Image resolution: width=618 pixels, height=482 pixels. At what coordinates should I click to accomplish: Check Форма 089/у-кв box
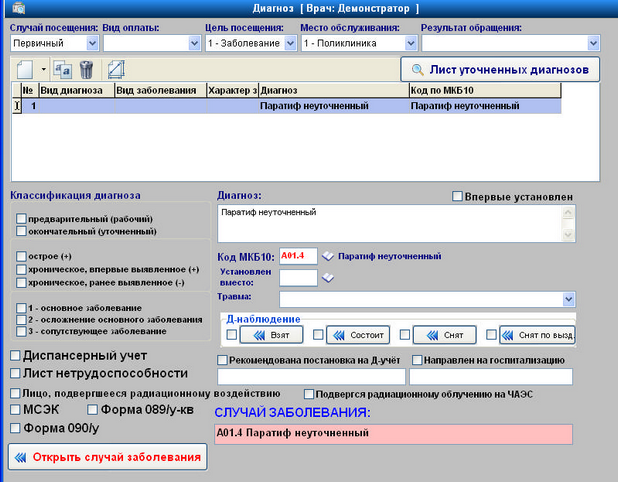(92, 409)
